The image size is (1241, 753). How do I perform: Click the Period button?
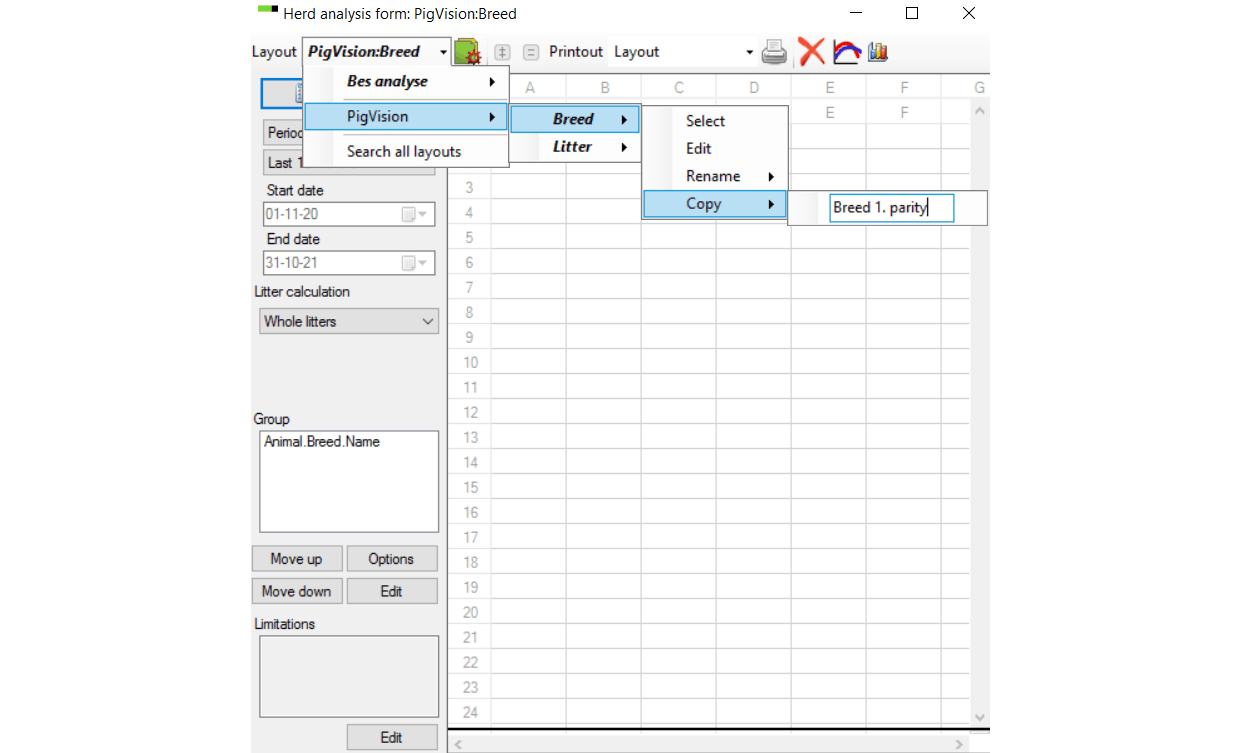[283, 133]
